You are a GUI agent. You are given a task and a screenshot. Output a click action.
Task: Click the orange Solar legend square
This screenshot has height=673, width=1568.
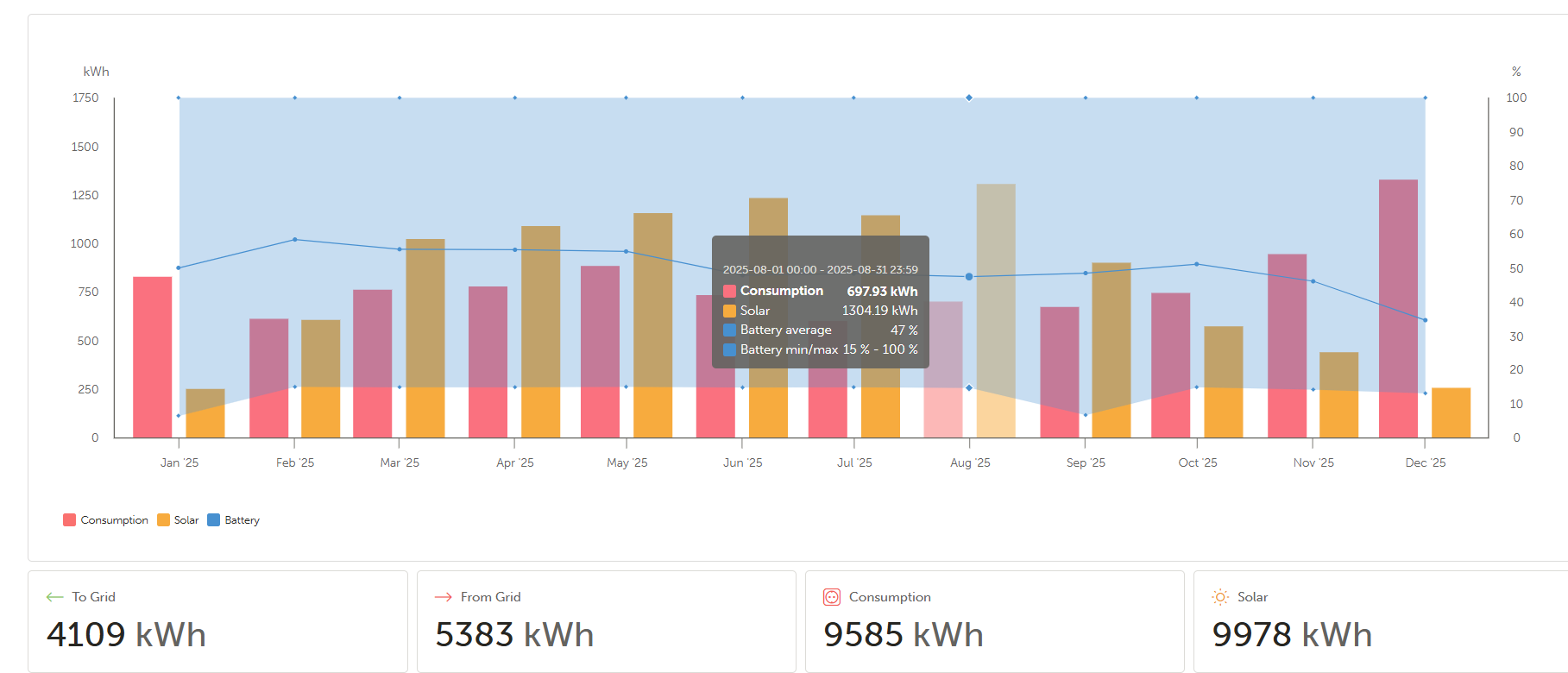point(163,520)
